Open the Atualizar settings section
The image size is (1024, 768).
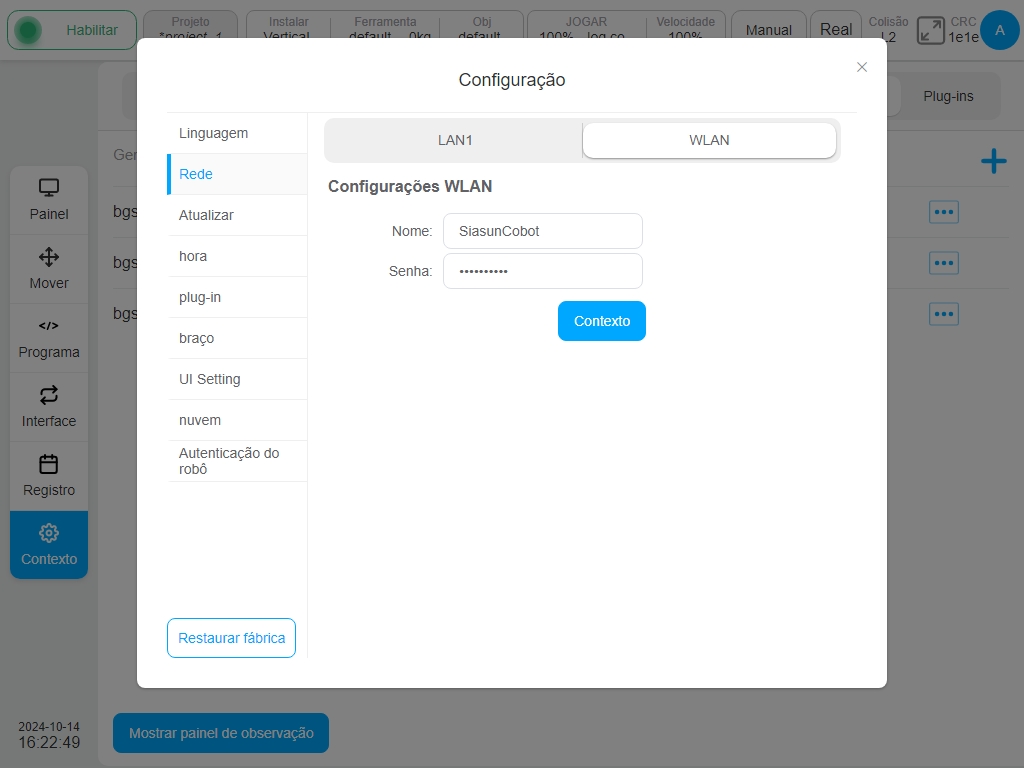pyautogui.click(x=238, y=216)
